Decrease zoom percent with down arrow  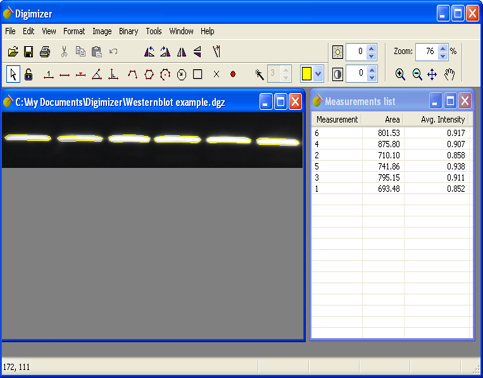pos(443,56)
